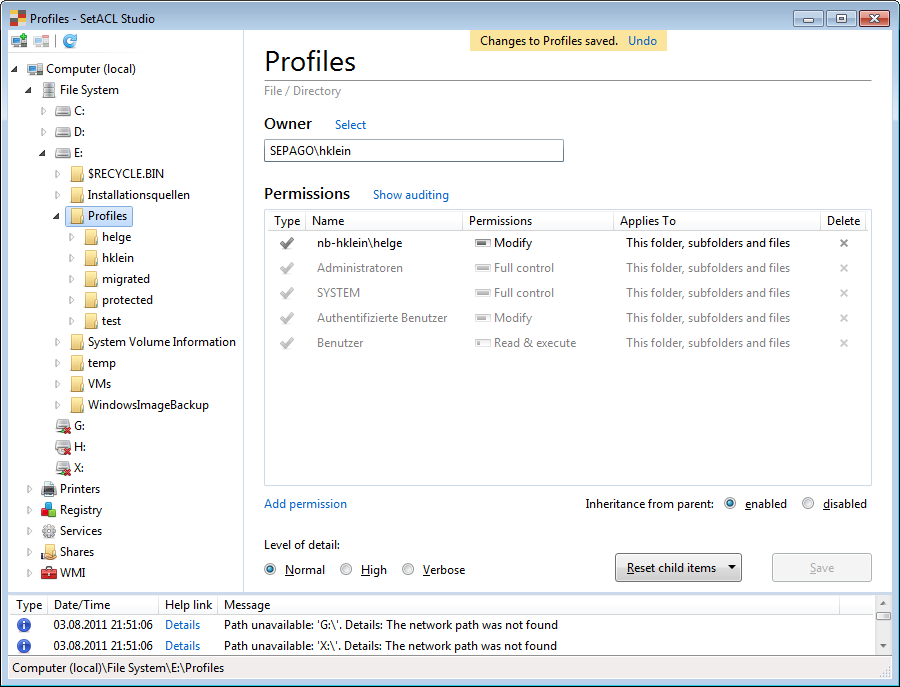Expand the Services node
900x687 pixels.
tap(29, 531)
